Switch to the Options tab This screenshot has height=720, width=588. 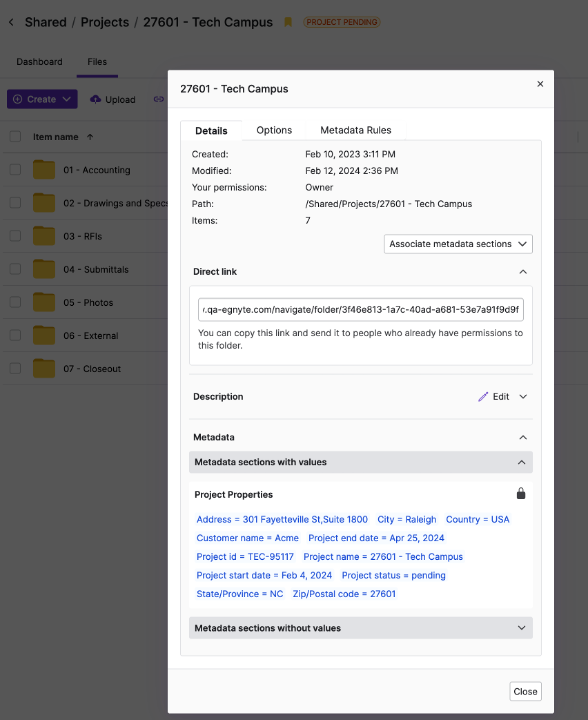pyautogui.click(x=274, y=130)
